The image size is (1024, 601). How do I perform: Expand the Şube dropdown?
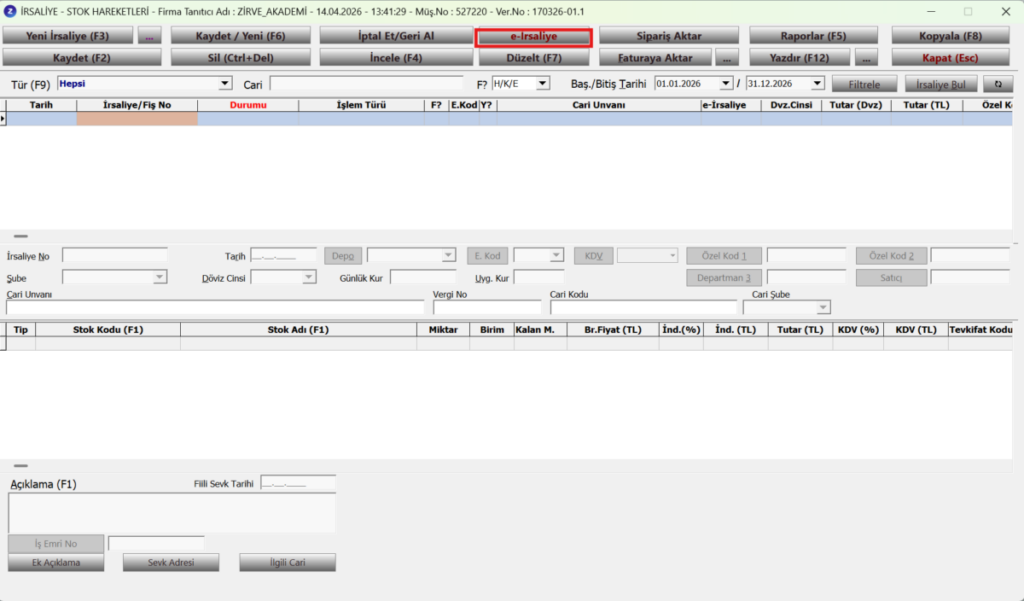click(159, 278)
